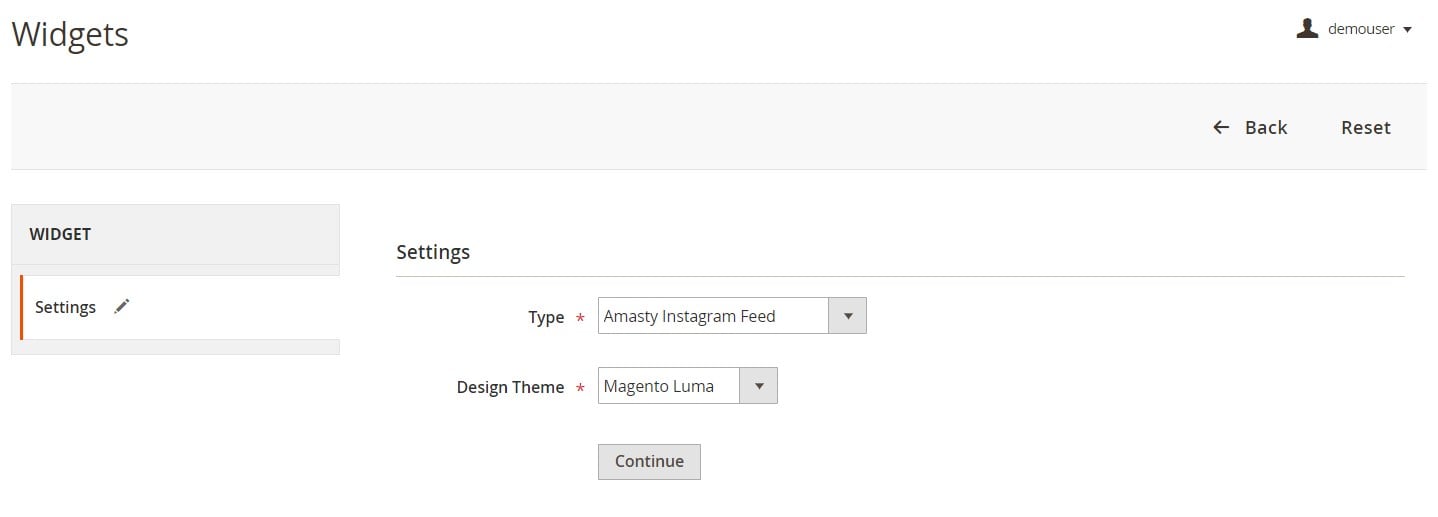Click the Continue button
1438x517 pixels.
[649, 461]
